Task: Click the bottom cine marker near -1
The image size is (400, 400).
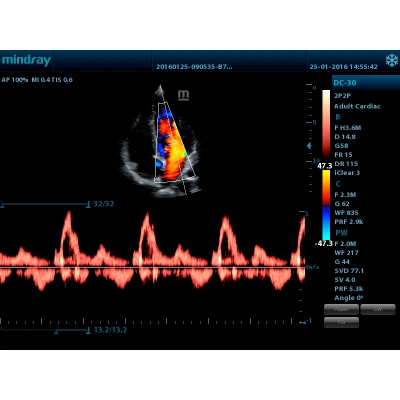Action: coord(303,322)
